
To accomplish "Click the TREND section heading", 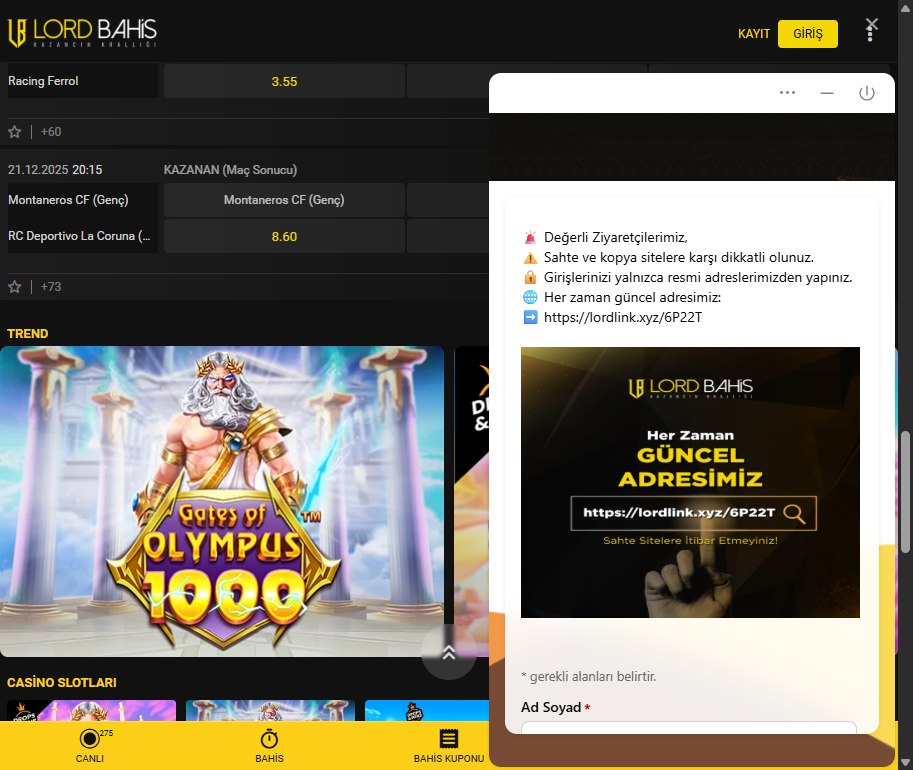I will click(x=27, y=334).
